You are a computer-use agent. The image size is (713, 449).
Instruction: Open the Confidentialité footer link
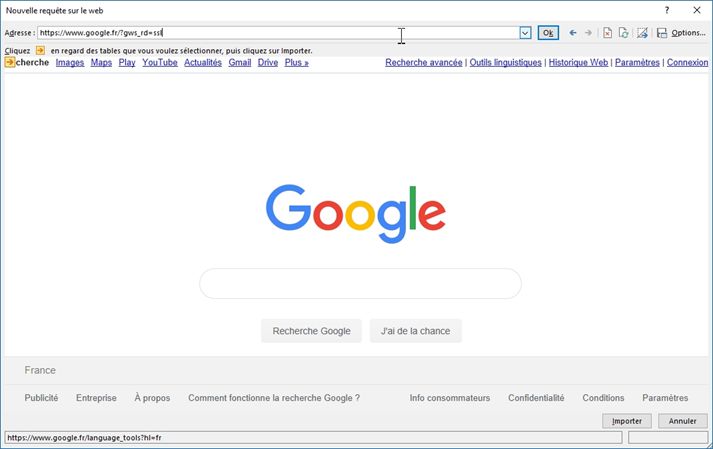pyautogui.click(x=536, y=398)
